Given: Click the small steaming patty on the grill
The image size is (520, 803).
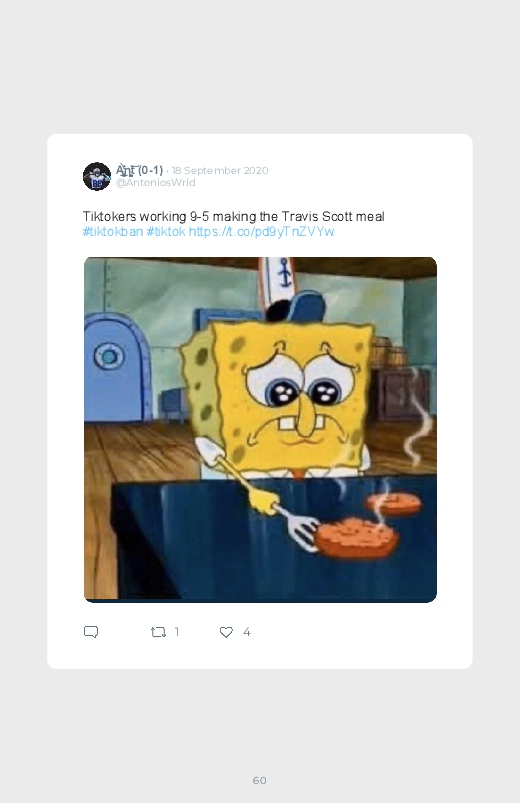Looking at the screenshot, I should tap(393, 503).
